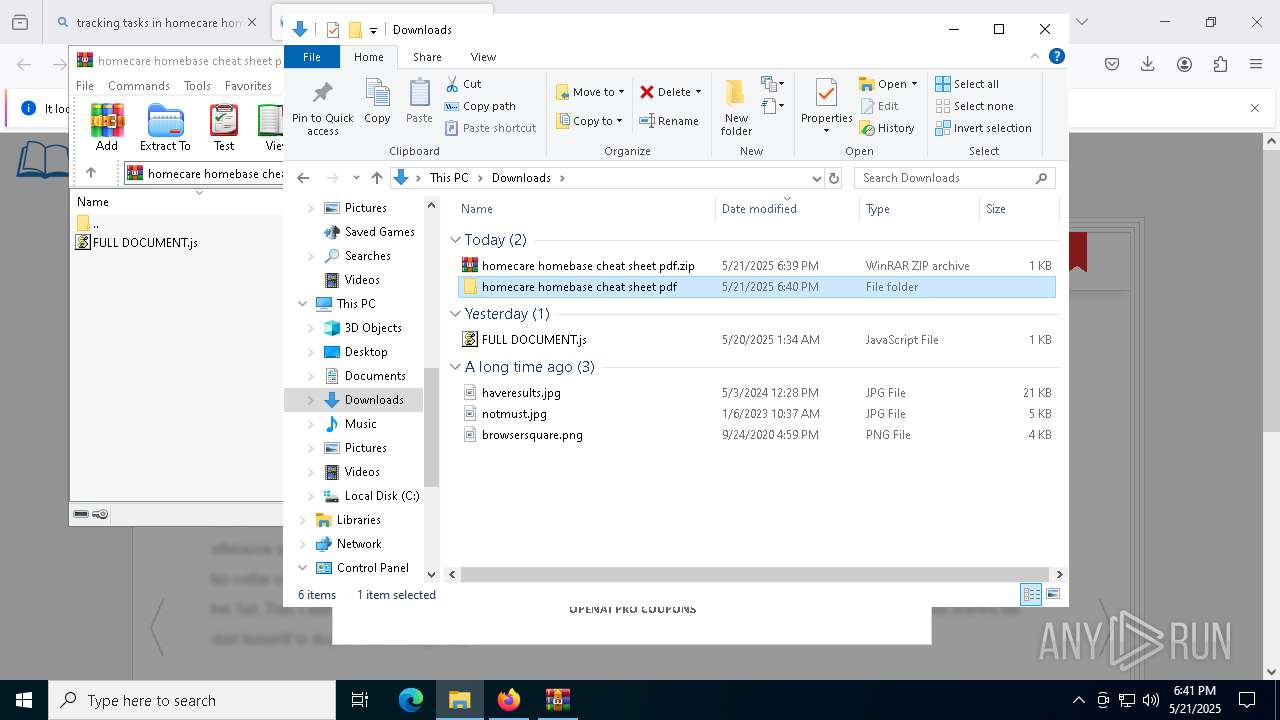Image resolution: width=1280 pixels, height=720 pixels.
Task: Select haveresults.jpg file
Action: (521, 393)
